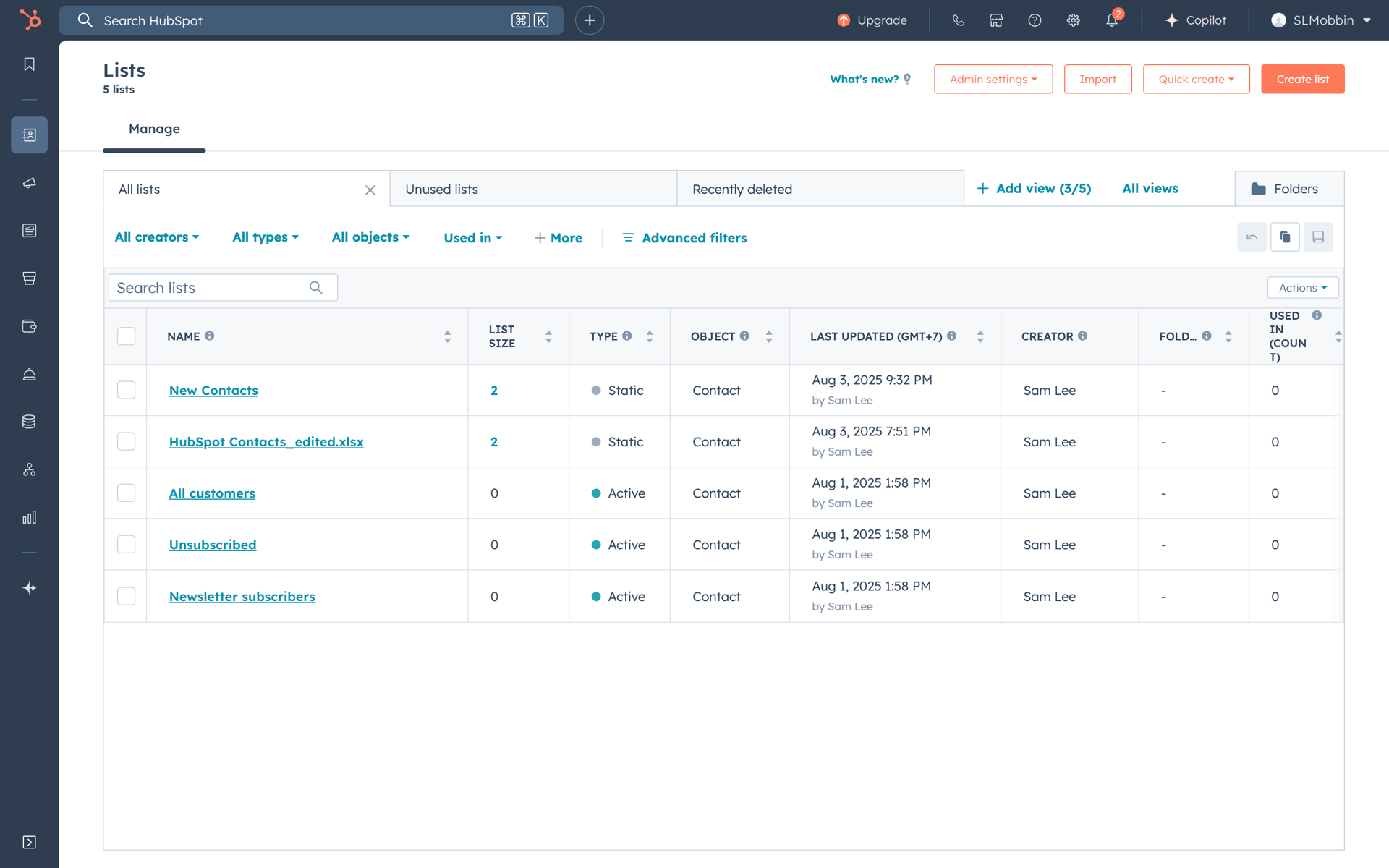The width and height of the screenshot is (1389, 868).
Task: Open the Used in filter dropdown
Action: pos(473,237)
